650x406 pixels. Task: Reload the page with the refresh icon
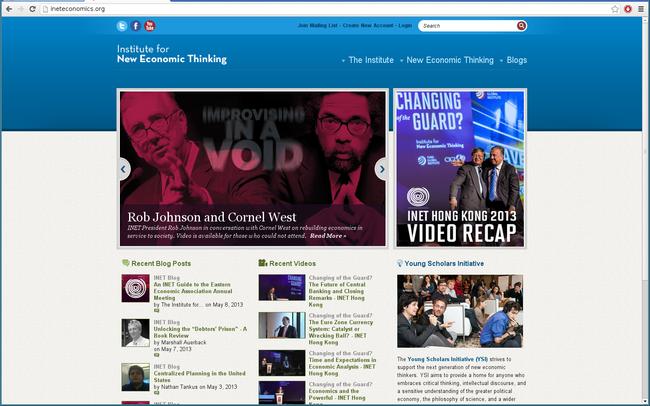point(32,9)
